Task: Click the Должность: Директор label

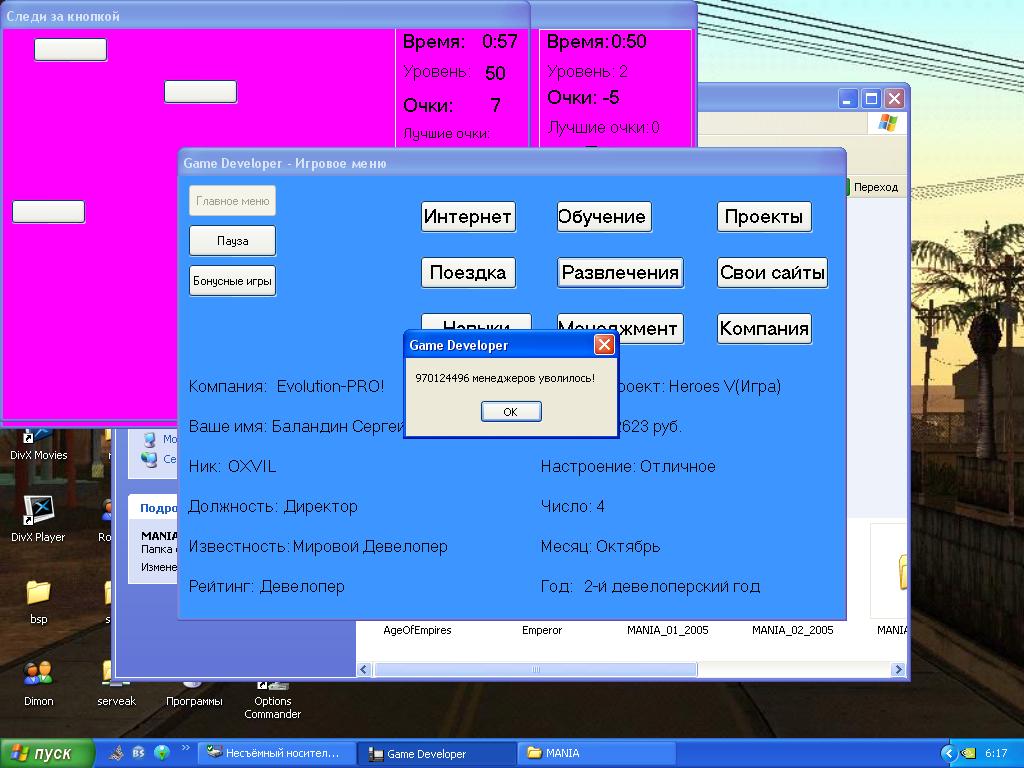Action: coord(273,507)
